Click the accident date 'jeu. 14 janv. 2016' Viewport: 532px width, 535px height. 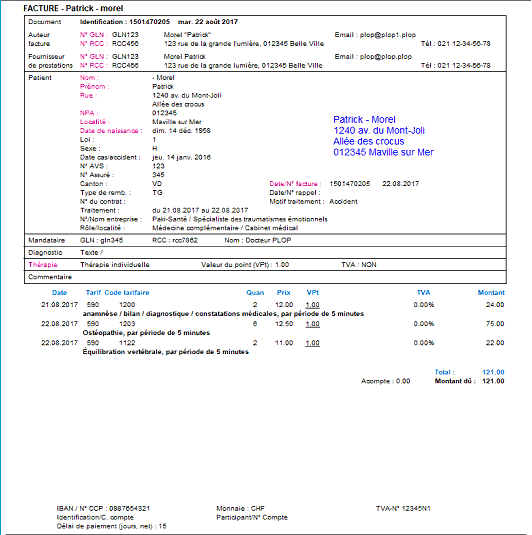tap(182, 157)
